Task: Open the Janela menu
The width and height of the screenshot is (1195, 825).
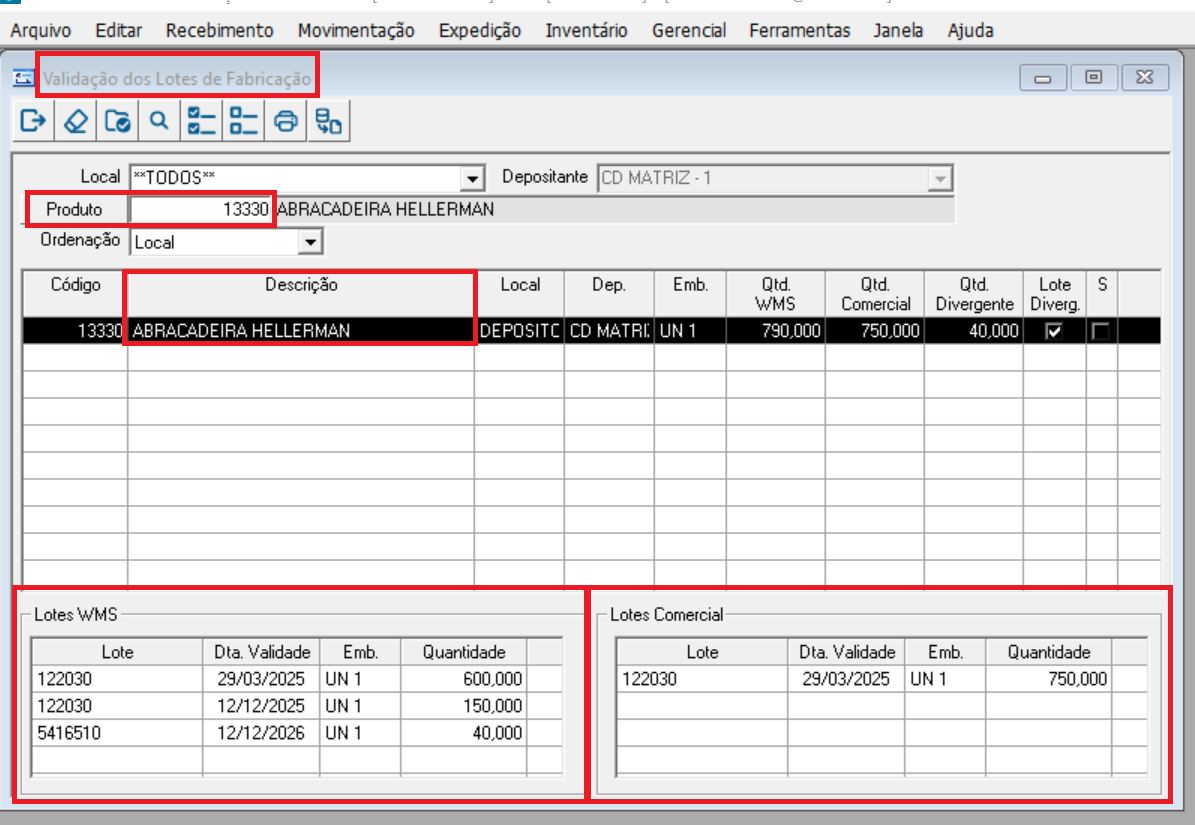Action: (x=898, y=30)
